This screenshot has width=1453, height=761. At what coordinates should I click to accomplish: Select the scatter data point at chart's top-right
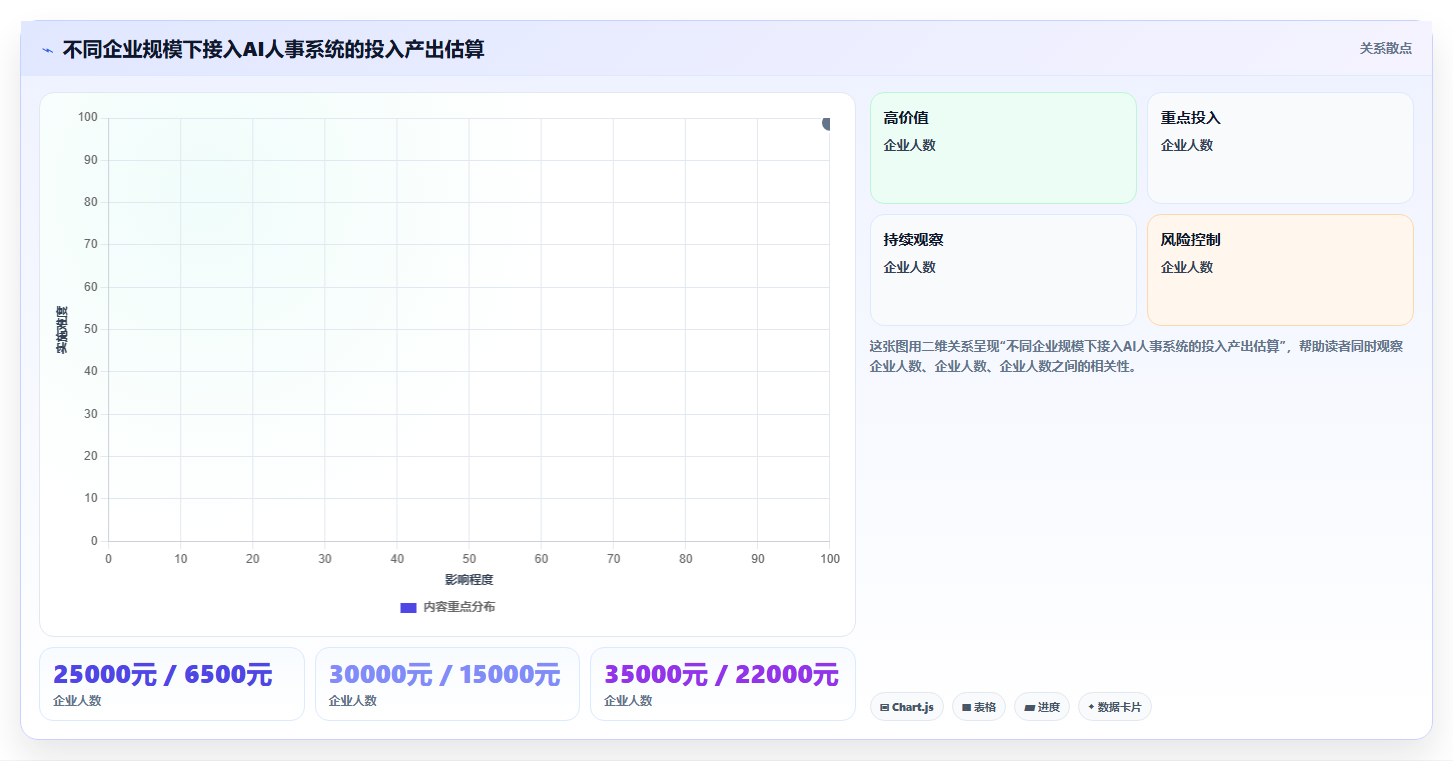click(x=828, y=123)
